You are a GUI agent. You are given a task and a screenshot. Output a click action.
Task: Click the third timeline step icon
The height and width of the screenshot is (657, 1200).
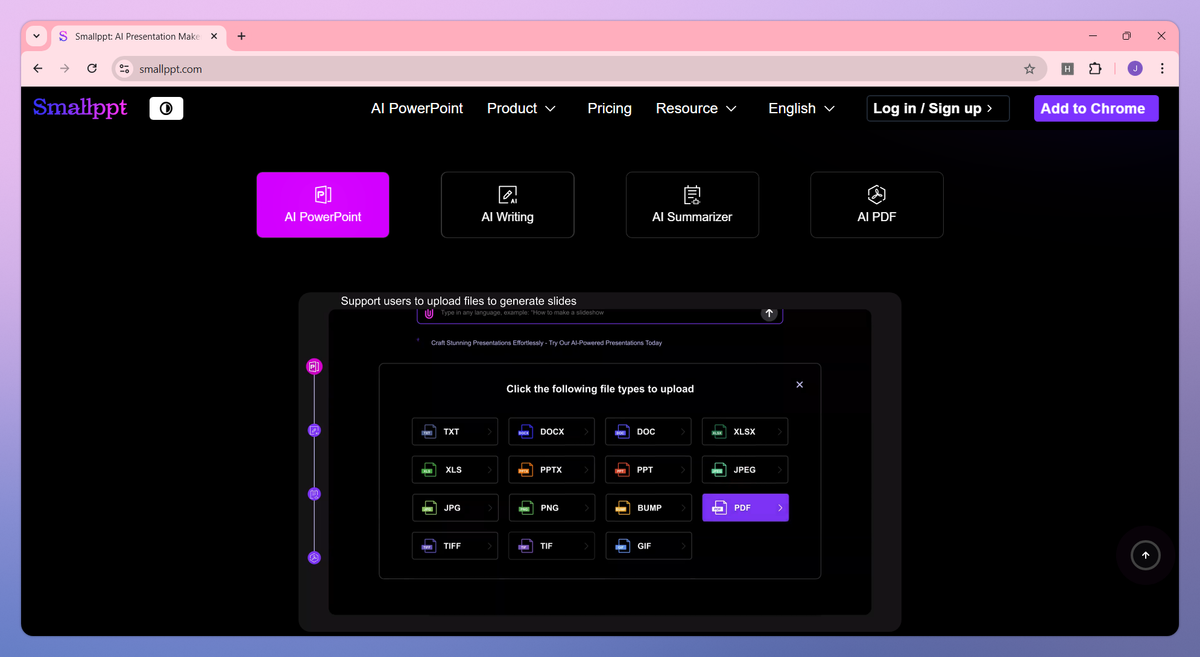tap(314, 494)
